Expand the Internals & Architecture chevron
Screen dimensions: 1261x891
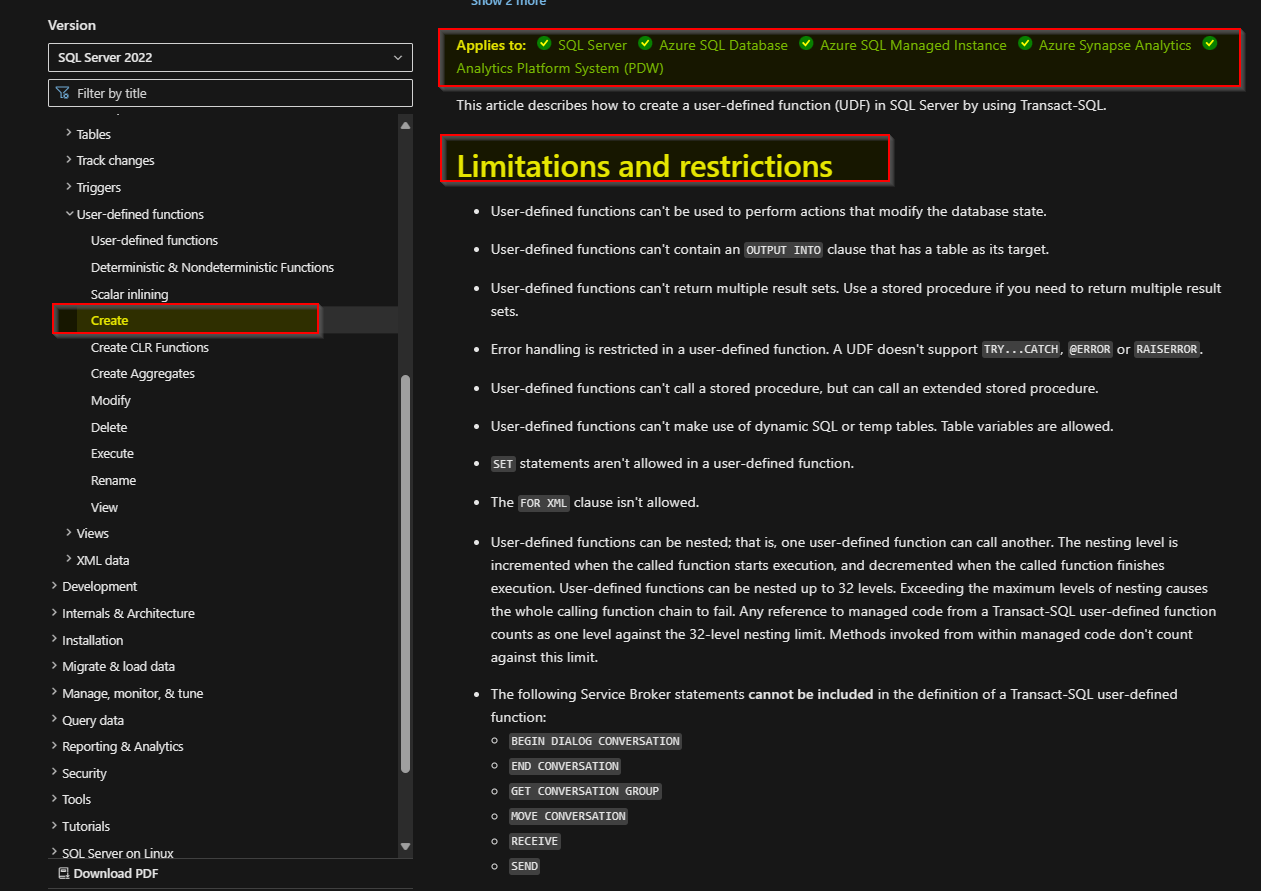(x=54, y=613)
